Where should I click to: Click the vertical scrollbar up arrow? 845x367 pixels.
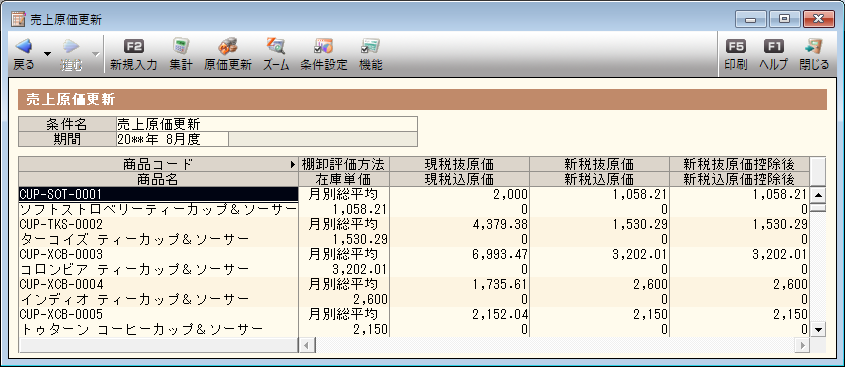tap(818, 195)
